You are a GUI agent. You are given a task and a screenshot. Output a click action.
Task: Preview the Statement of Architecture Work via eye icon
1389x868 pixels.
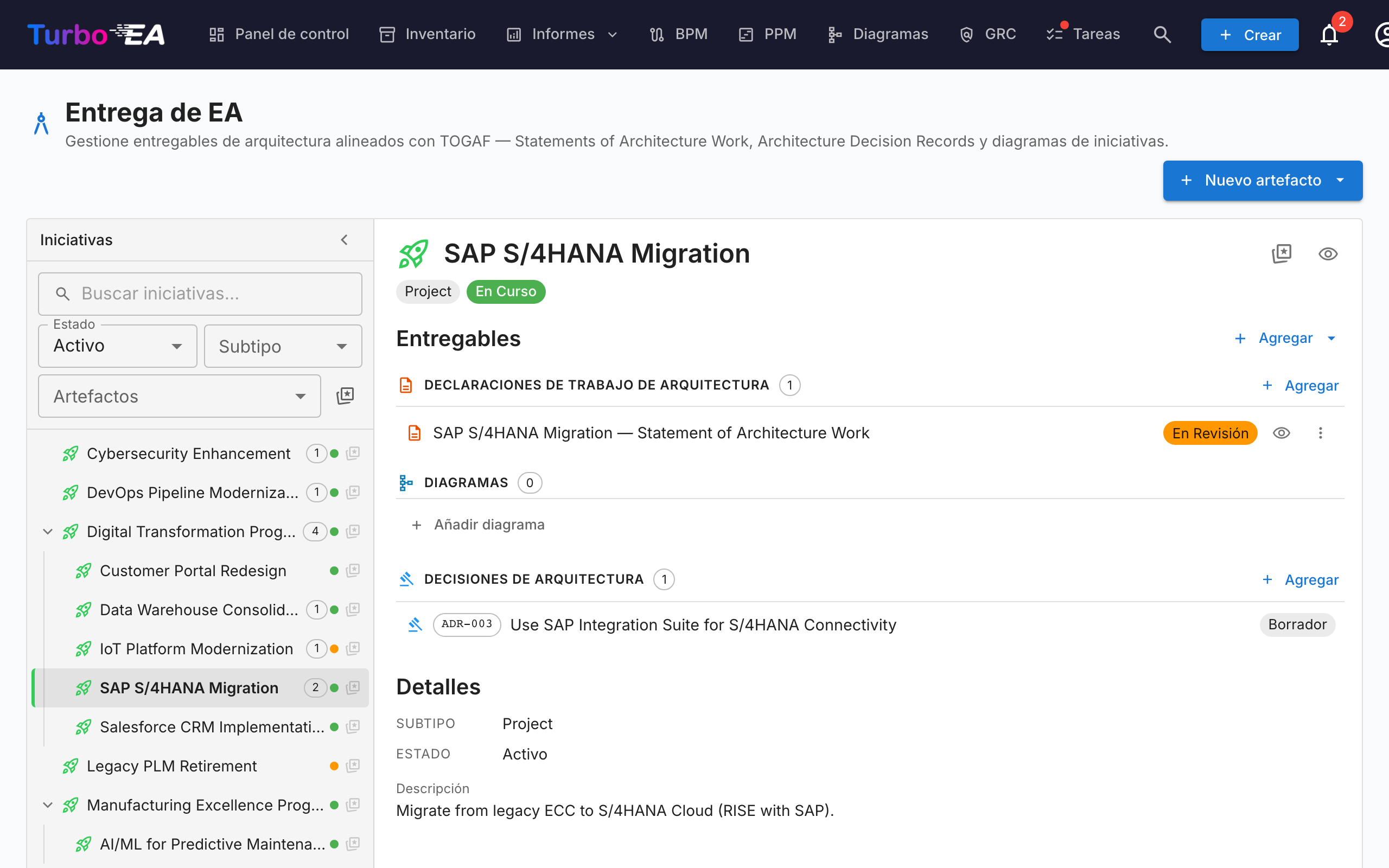[x=1282, y=433]
